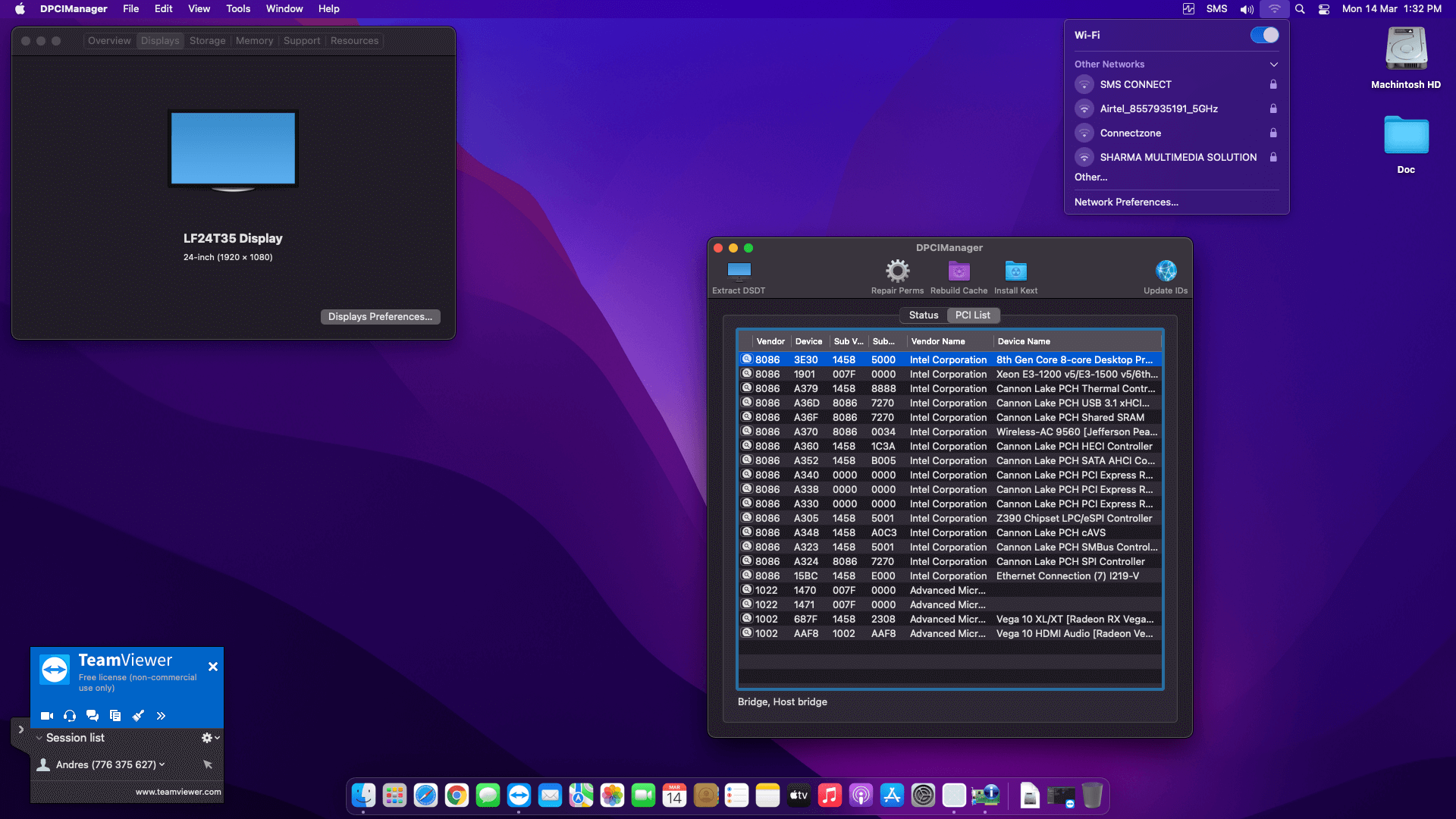
Task: Connect to the Connectzone network
Action: [1176, 133]
